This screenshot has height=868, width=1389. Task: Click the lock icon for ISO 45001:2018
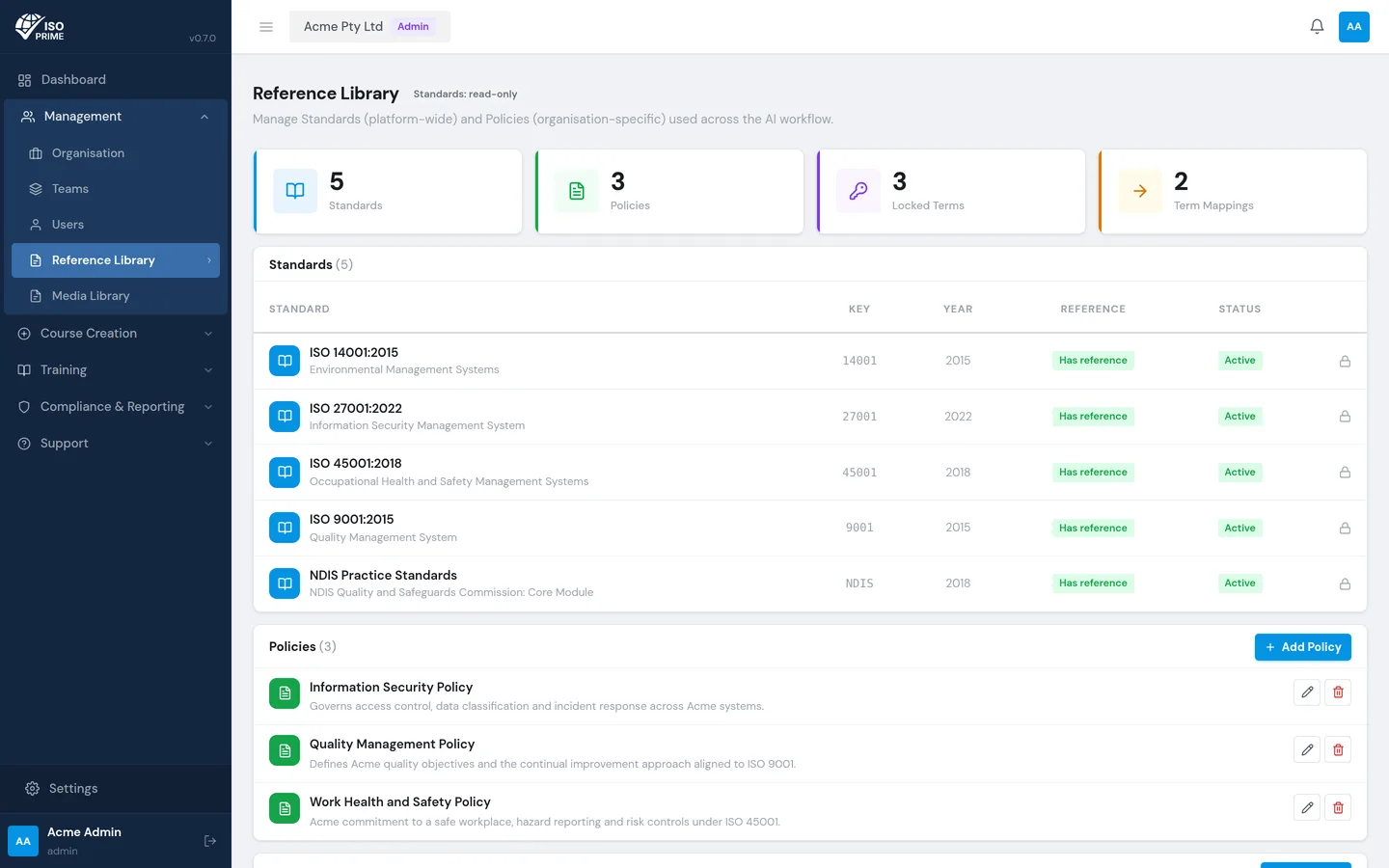click(x=1345, y=473)
